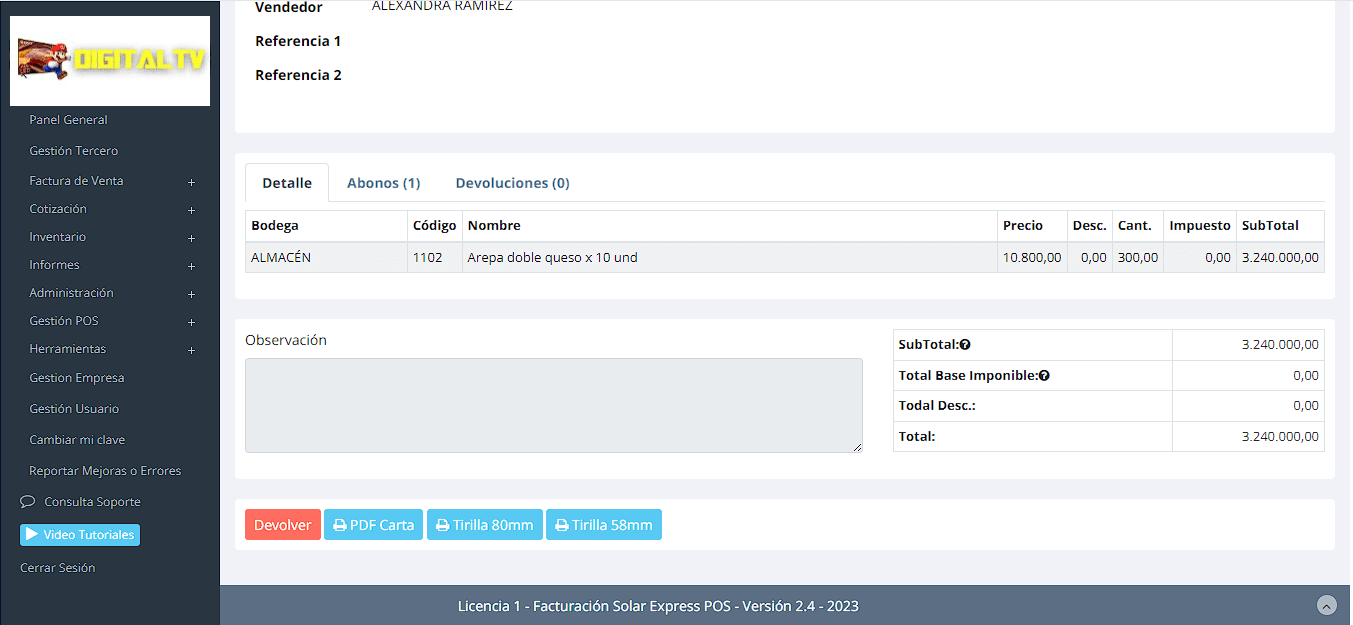The image size is (1353, 625).
Task: Open Video Tutoriales
Action: [x=80, y=535]
